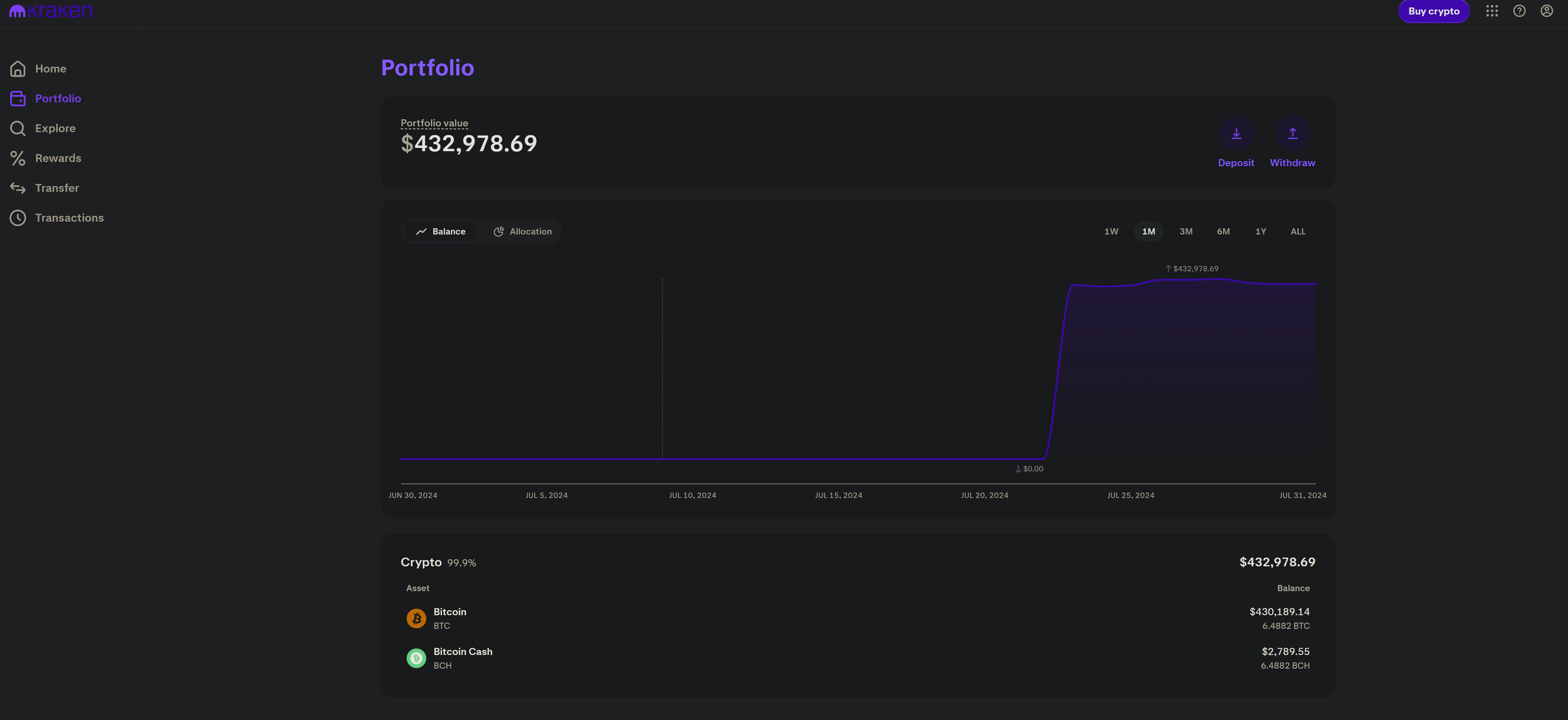Select the 1Y chart time range

pyautogui.click(x=1260, y=231)
